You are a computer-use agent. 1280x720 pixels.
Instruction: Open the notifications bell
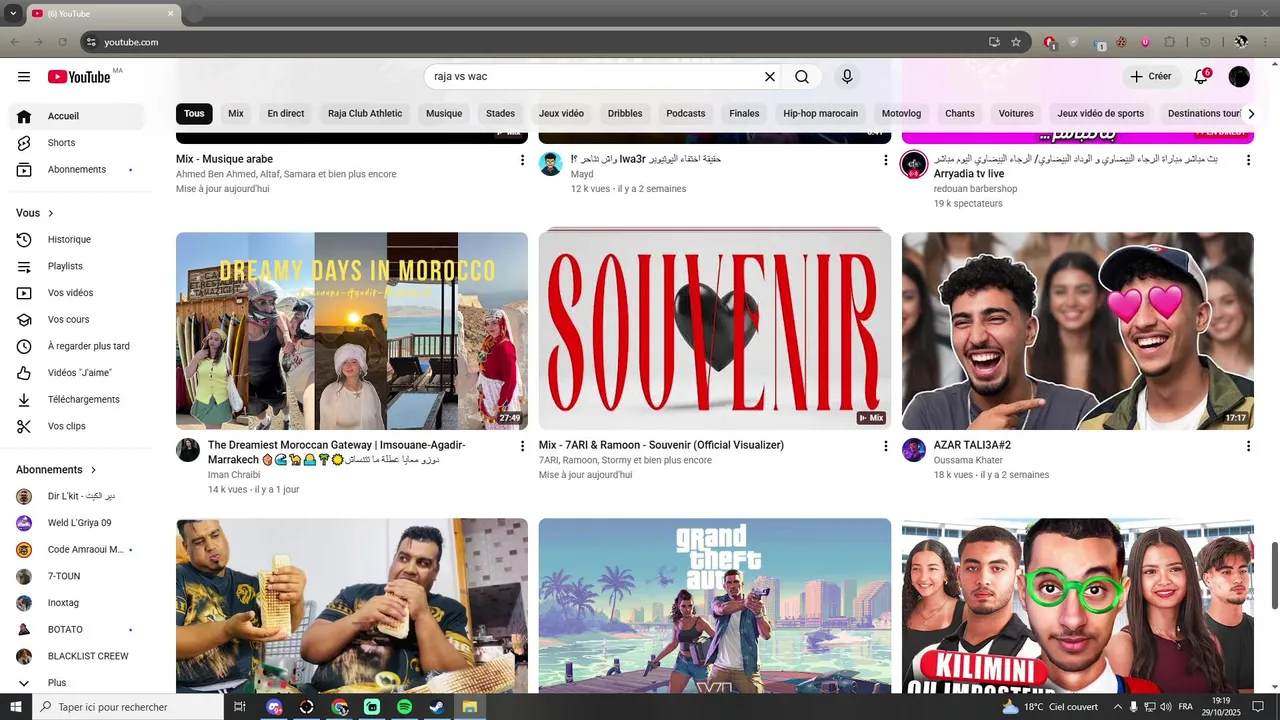[x=1201, y=77]
